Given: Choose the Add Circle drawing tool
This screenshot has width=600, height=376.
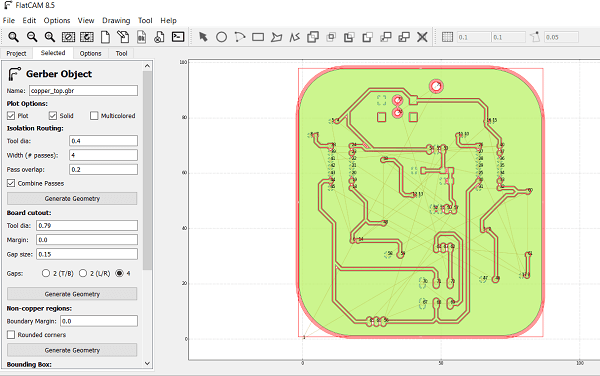Looking at the screenshot, I should 221,37.
